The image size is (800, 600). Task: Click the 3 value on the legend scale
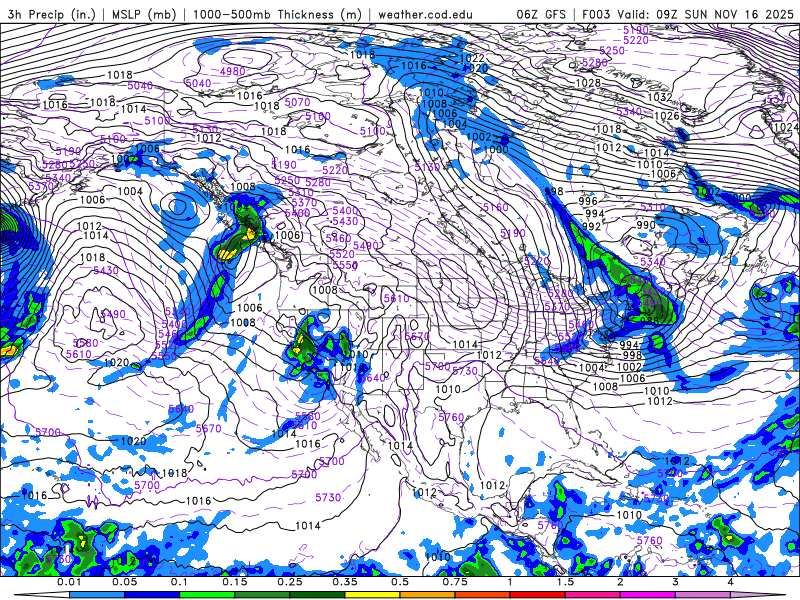[676, 582]
